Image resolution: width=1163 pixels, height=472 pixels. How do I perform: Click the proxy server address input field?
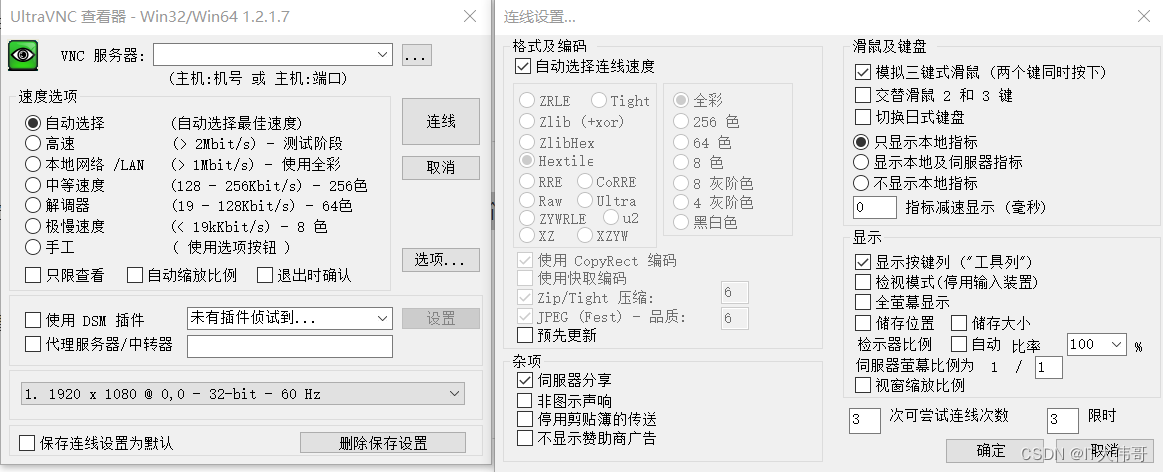click(290, 347)
